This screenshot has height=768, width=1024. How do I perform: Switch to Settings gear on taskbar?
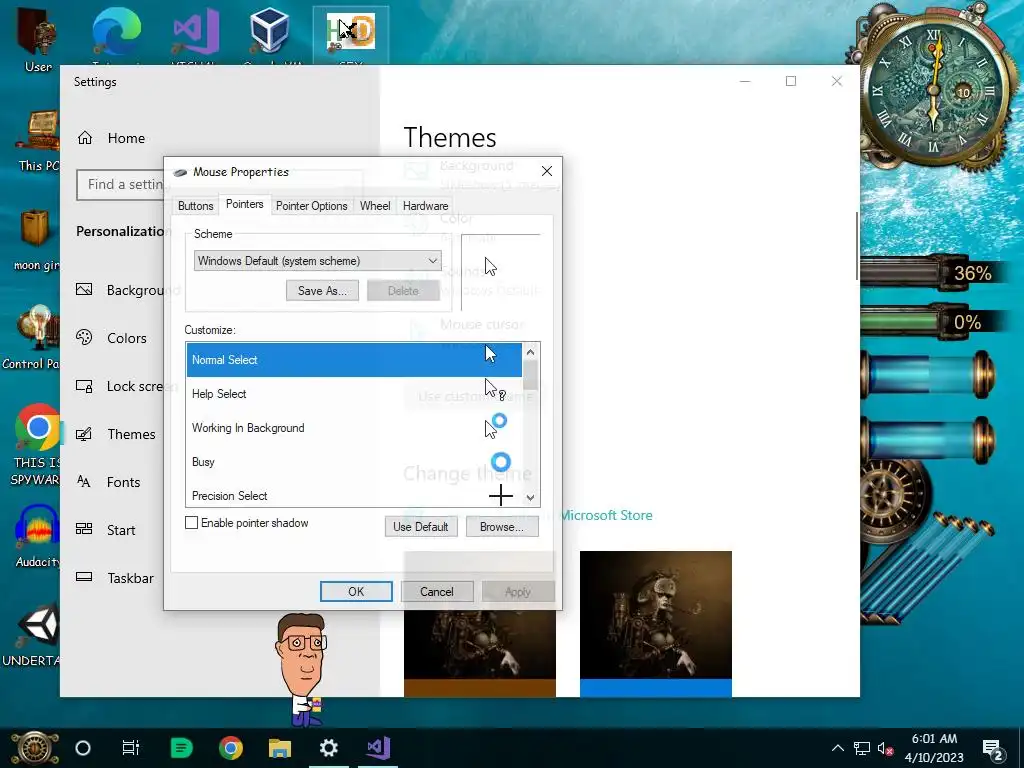[x=328, y=748]
